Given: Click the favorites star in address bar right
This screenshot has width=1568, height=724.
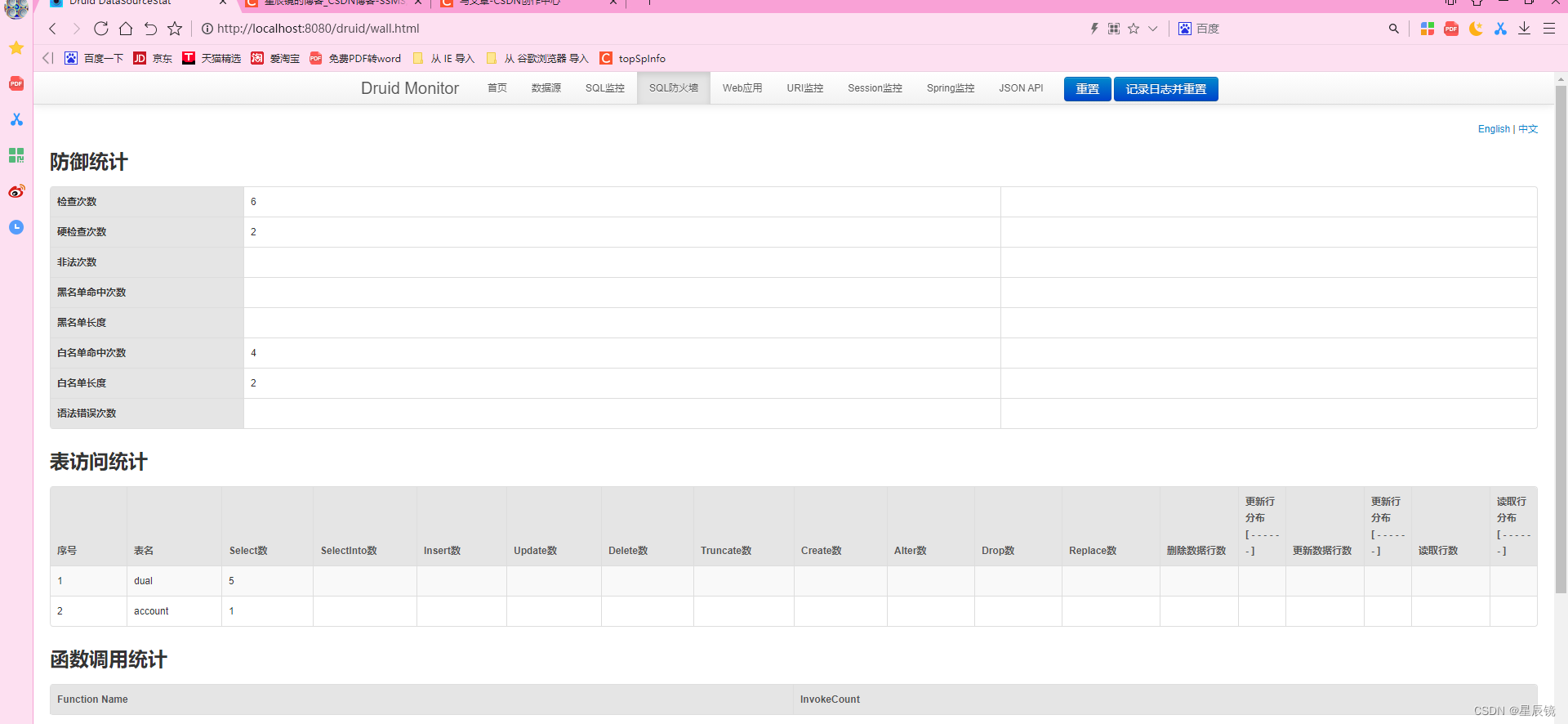Looking at the screenshot, I should [1134, 29].
